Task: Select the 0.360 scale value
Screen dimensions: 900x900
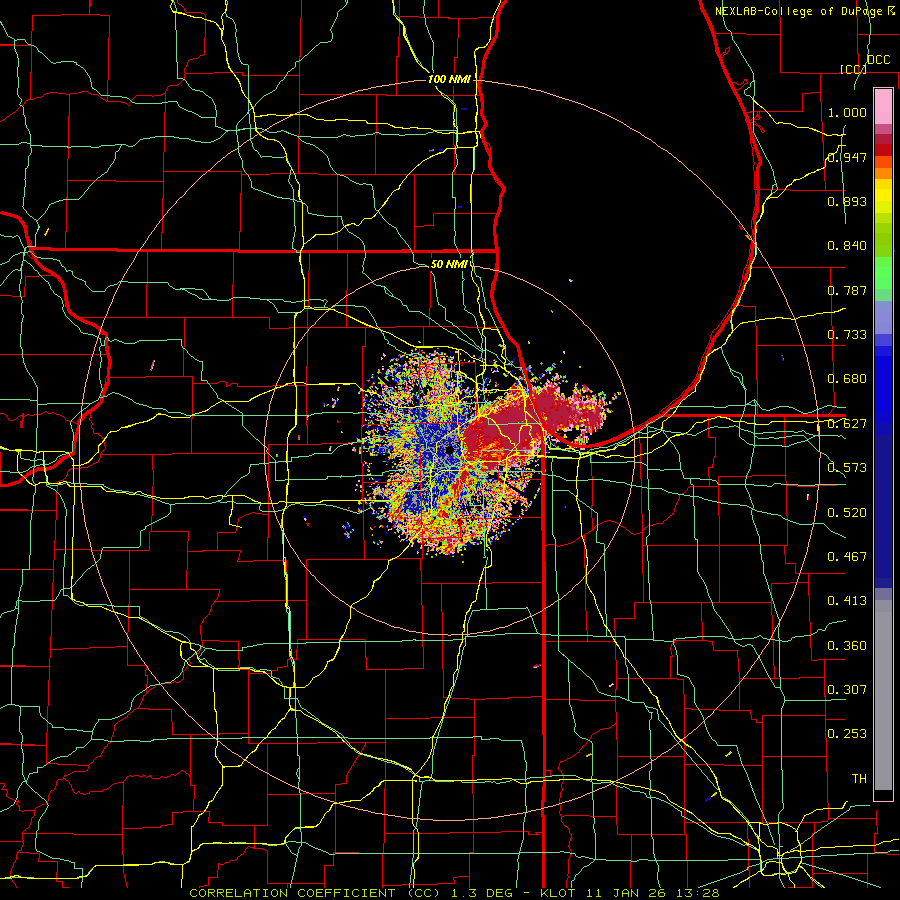Action: 847,646
